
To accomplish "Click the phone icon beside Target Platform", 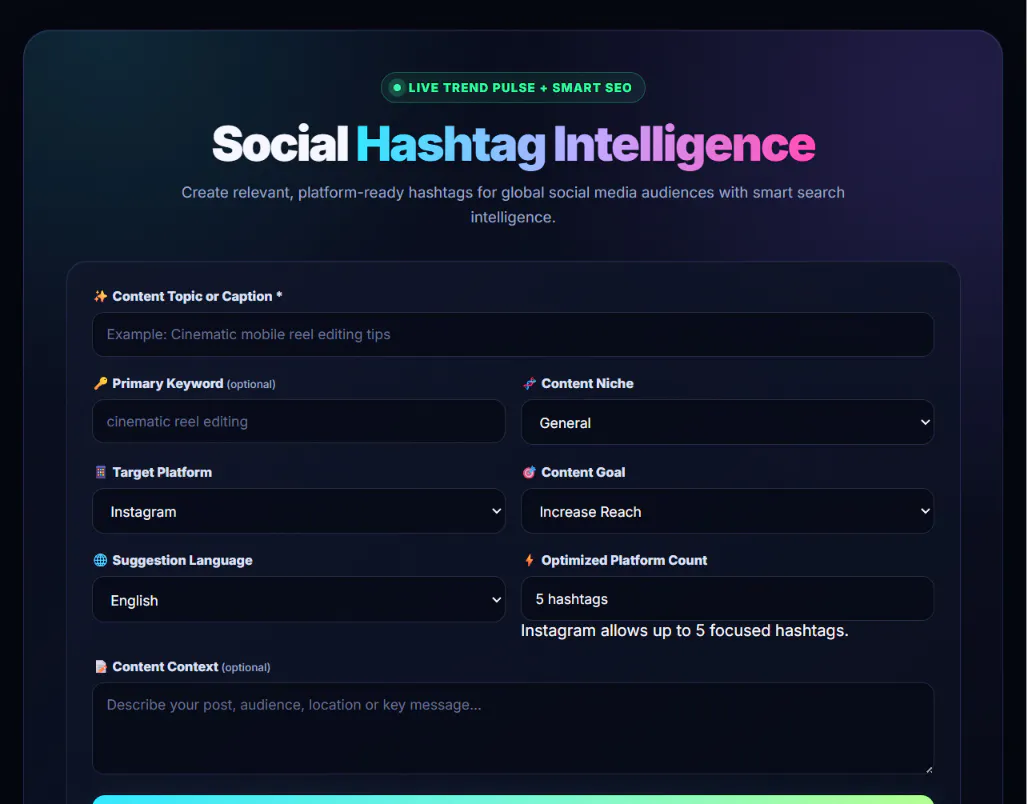I will (100, 472).
